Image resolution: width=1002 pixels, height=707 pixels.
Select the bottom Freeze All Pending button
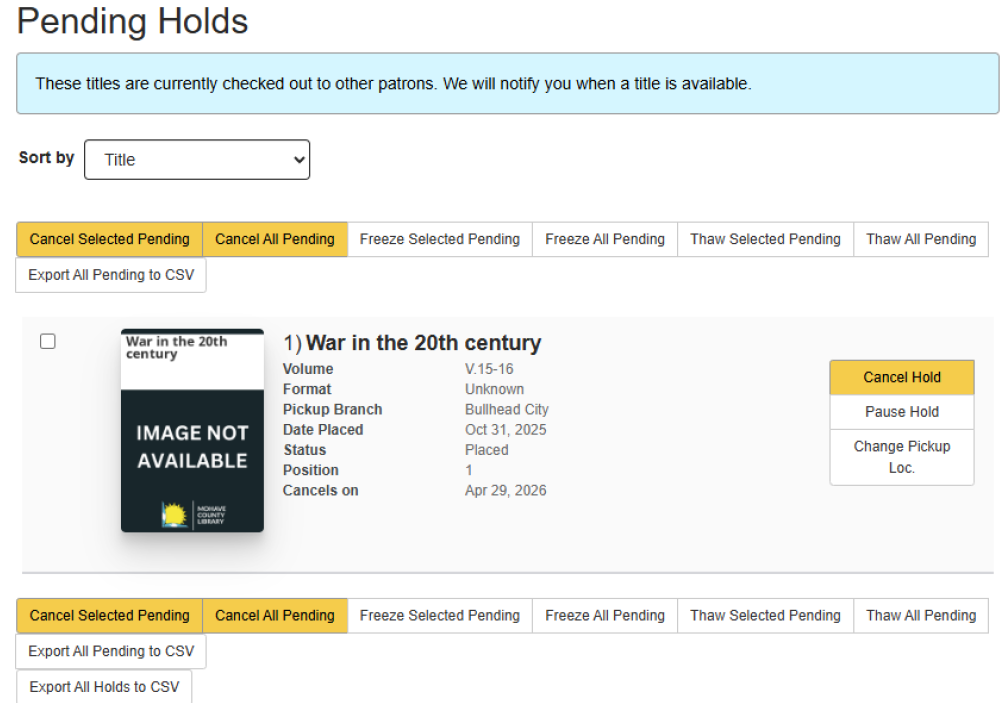pyautogui.click(x=604, y=616)
